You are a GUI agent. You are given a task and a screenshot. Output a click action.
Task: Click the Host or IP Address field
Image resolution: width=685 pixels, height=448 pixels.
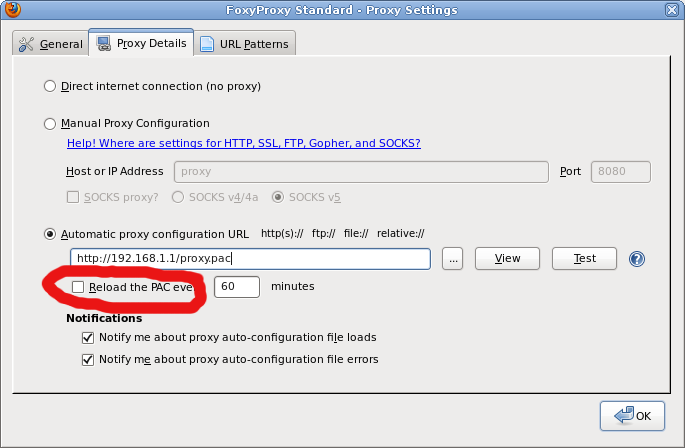[361, 172]
